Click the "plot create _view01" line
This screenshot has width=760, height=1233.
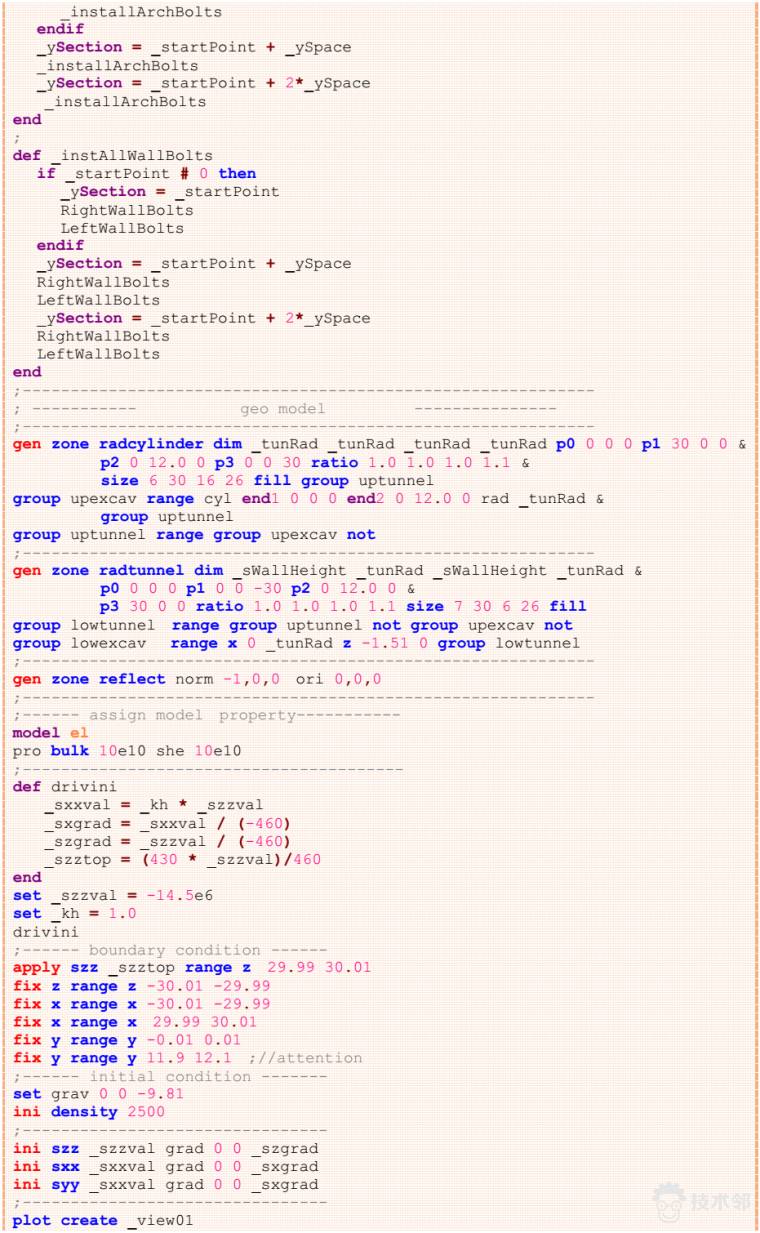click(x=102, y=1221)
